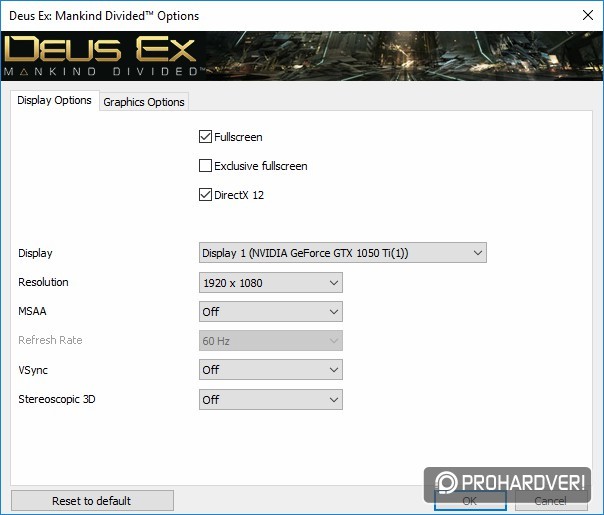604x515 pixels.
Task: Expand the MSAA dropdown
Action: [271, 312]
